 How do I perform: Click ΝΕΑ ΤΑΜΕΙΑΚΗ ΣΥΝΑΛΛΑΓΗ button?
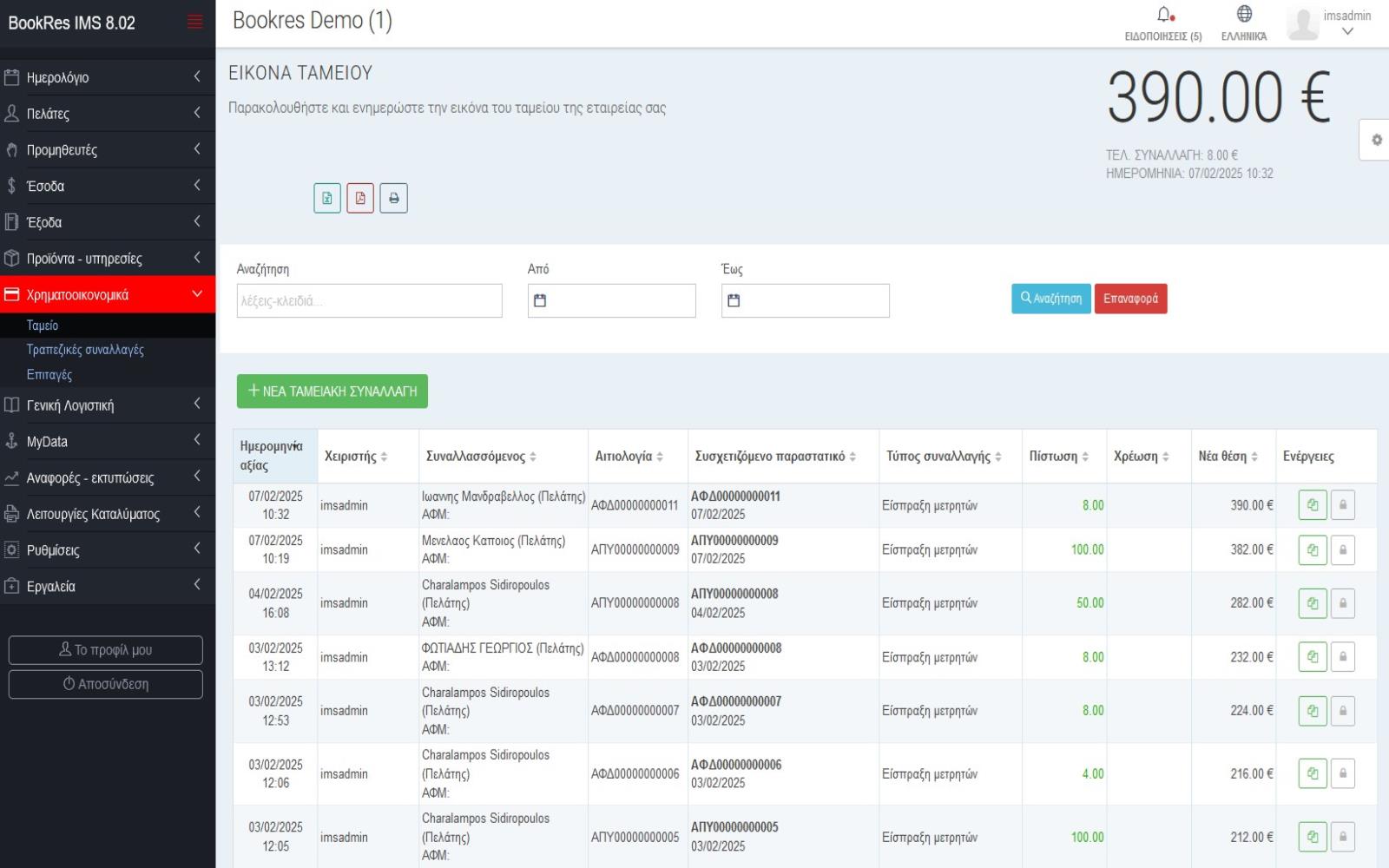pos(332,391)
